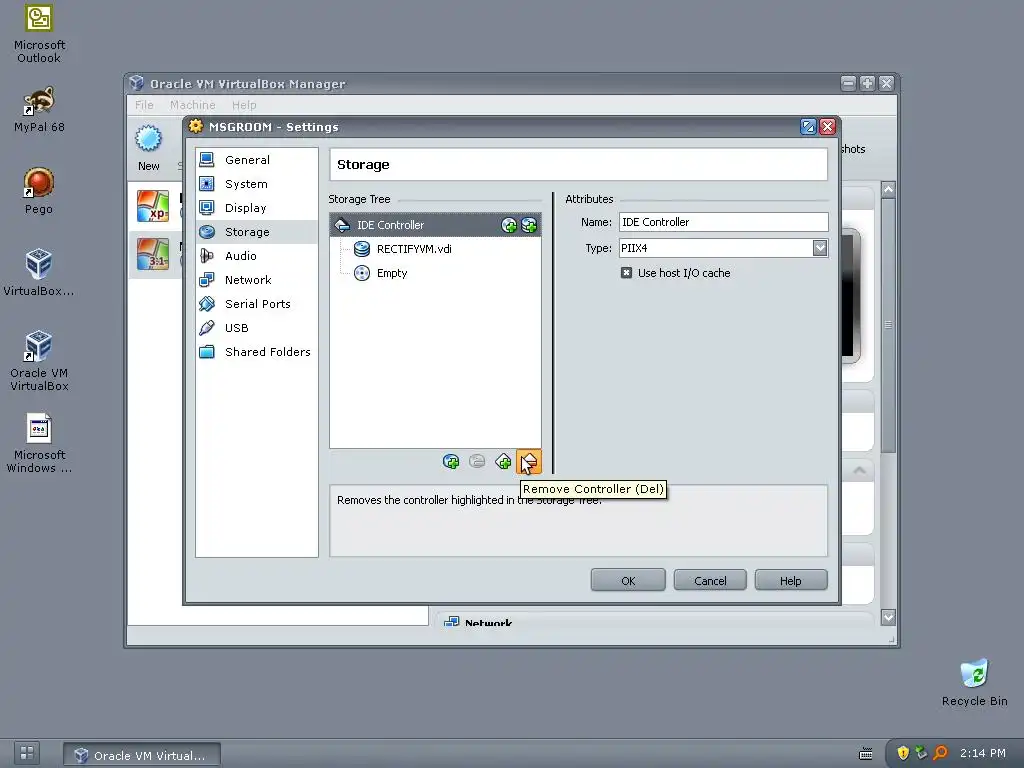The height and width of the screenshot is (768, 1024).
Task: Select IDE Controller text in storage tree
Action: (x=391, y=225)
